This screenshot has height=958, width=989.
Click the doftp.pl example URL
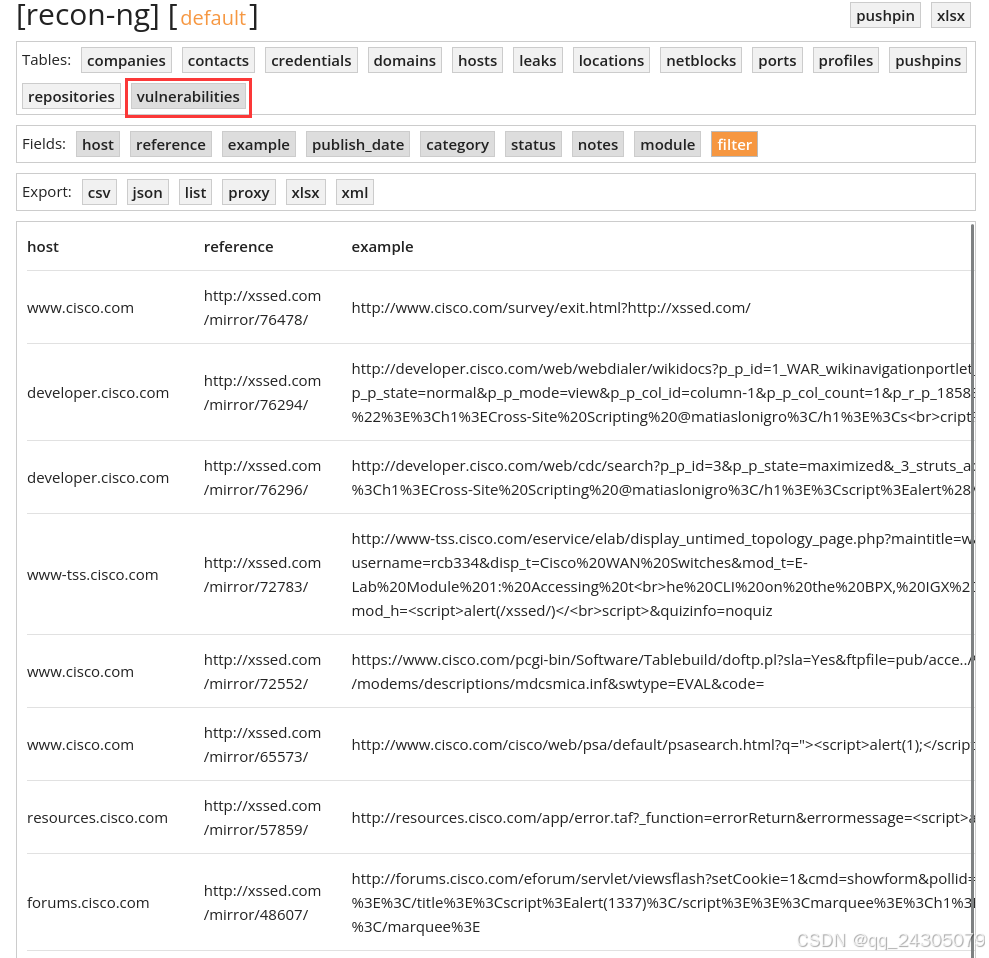(x=662, y=672)
